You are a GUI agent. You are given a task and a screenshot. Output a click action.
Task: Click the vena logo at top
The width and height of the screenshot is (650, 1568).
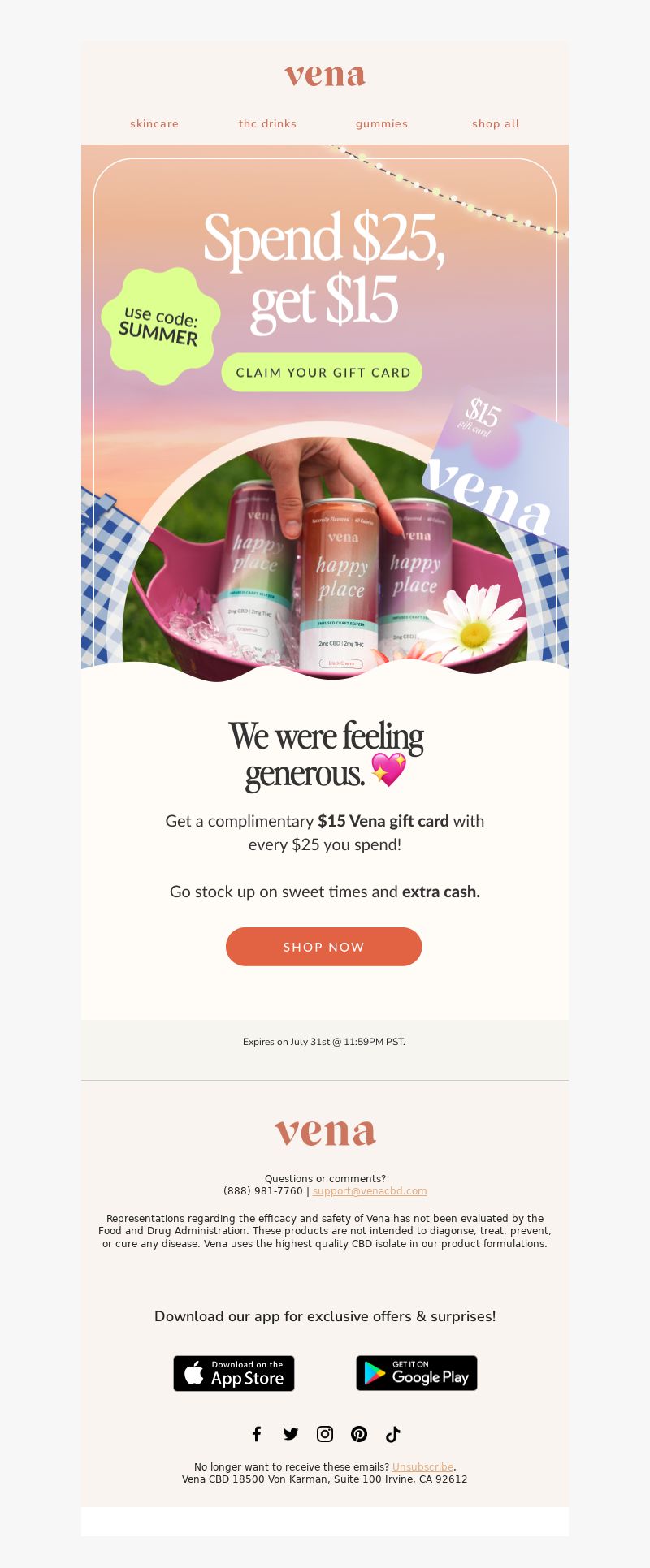[325, 76]
